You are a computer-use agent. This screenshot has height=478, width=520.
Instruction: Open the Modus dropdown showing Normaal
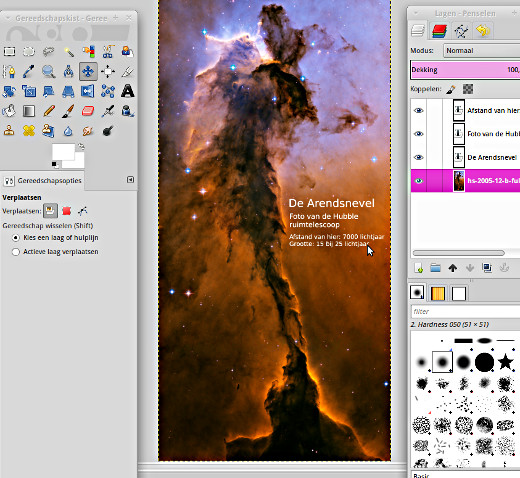[481, 51]
